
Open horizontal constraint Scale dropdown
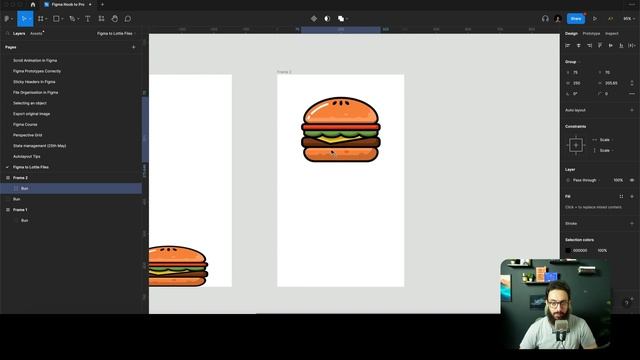606,140
